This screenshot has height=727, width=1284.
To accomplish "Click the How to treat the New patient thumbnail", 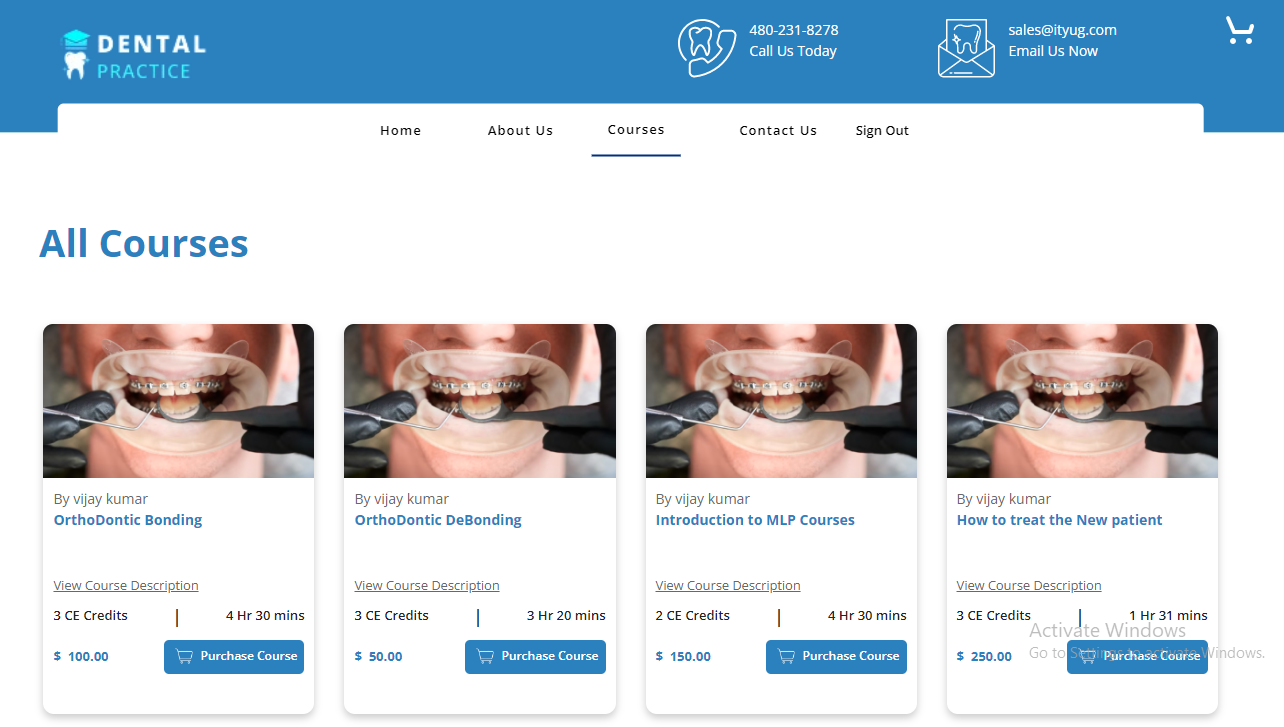I will [1082, 400].
